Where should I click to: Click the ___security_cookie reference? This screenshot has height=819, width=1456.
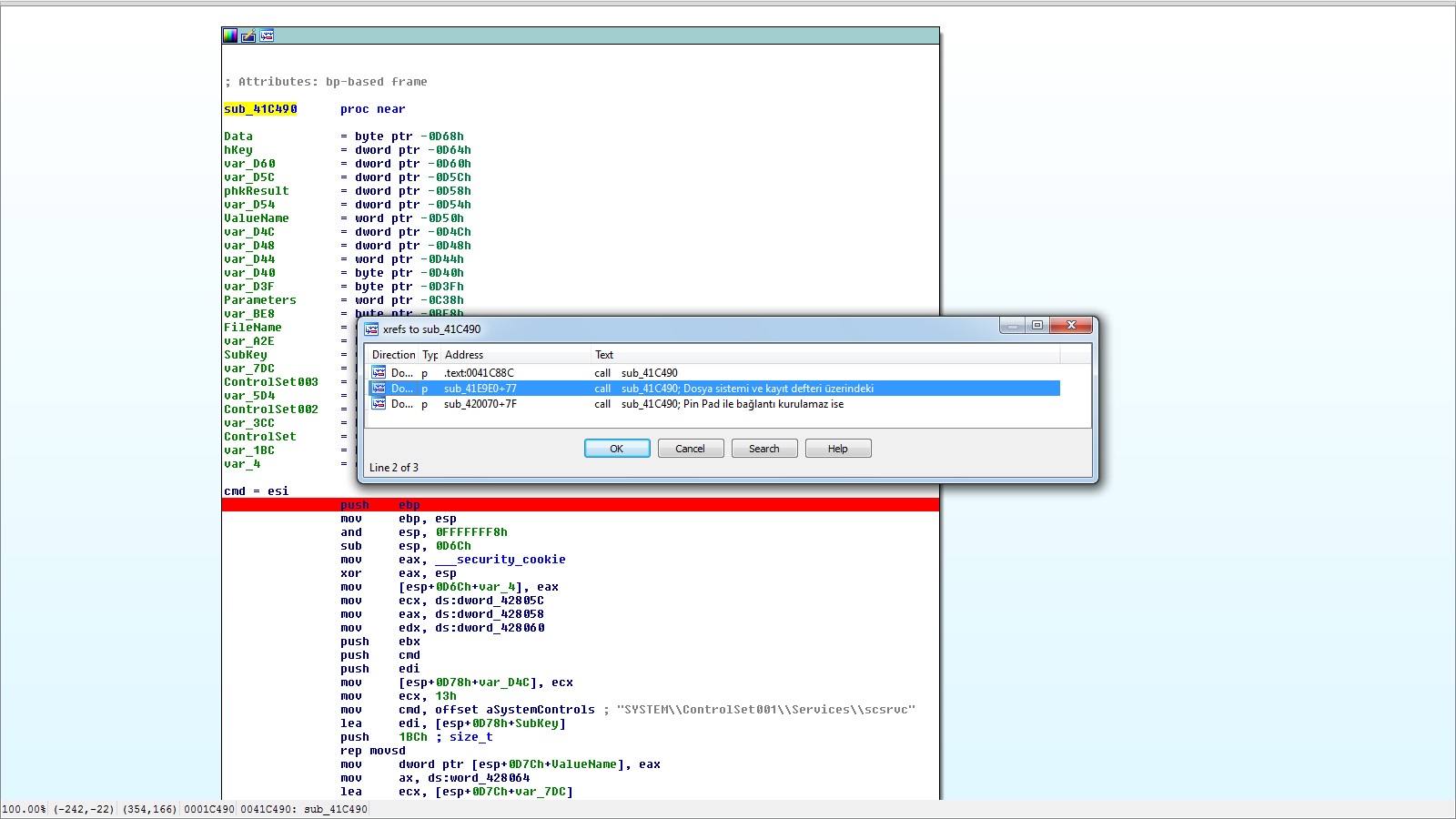click(x=500, y=560)
